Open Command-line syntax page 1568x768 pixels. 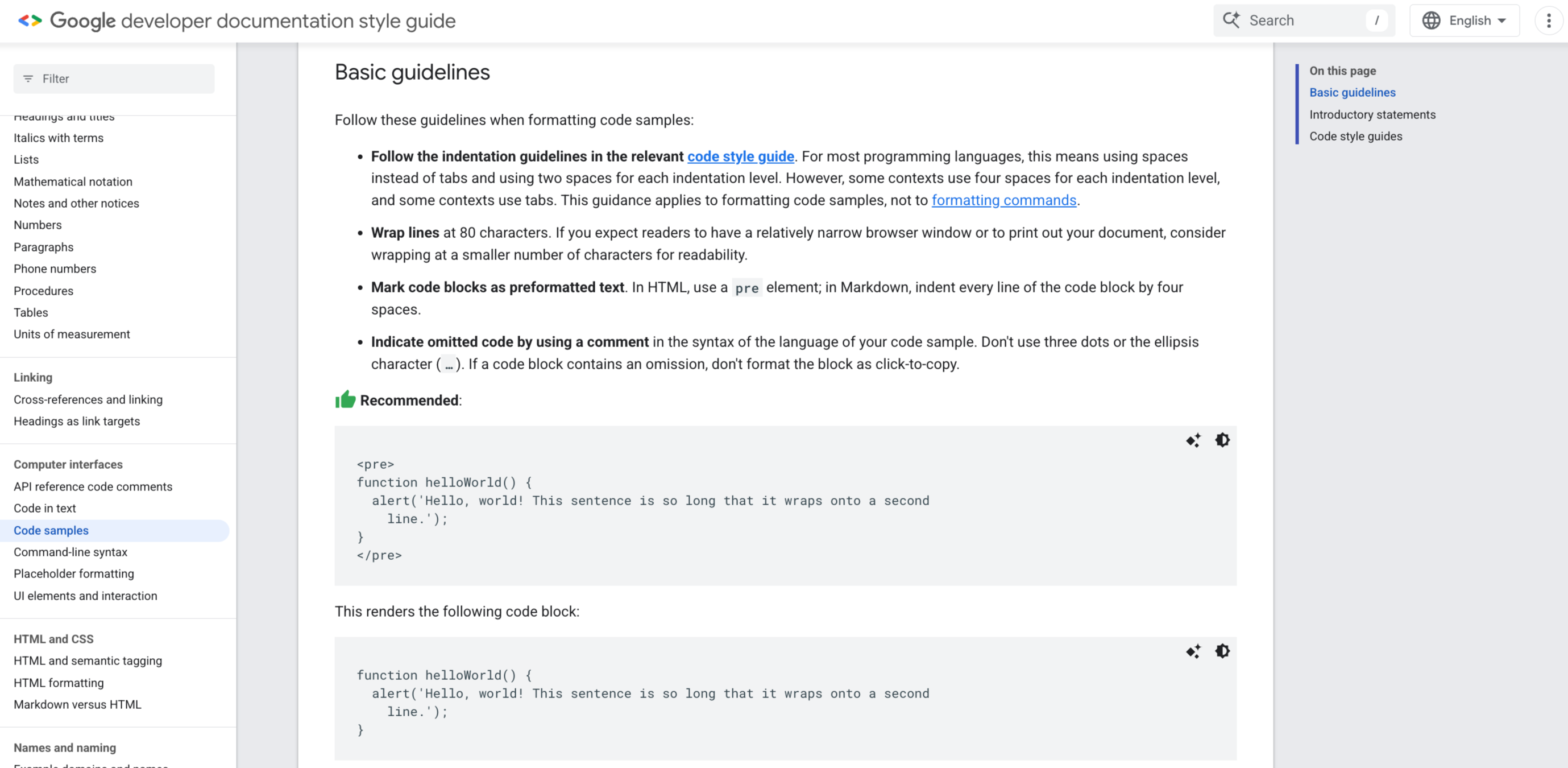coord(70,552)
